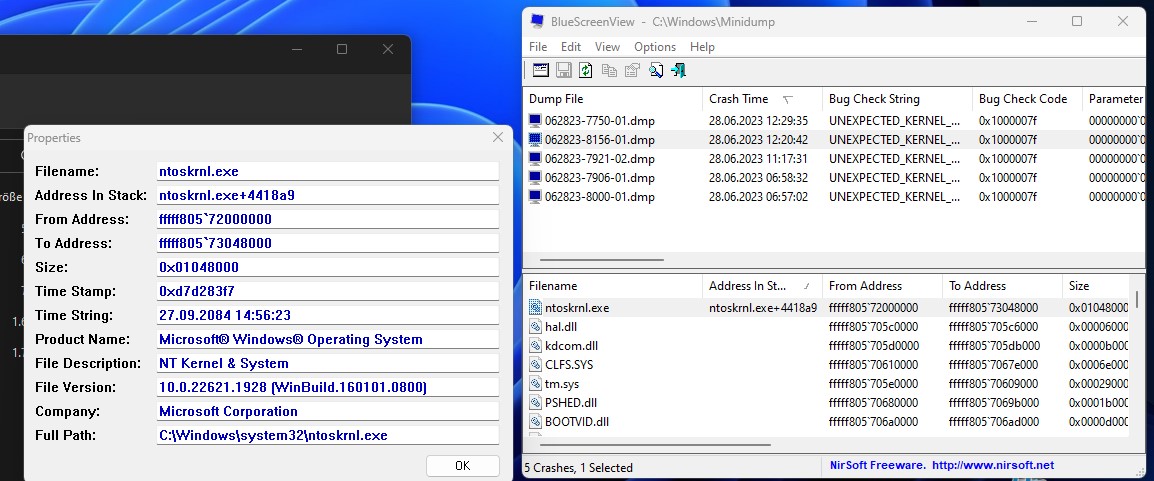Click the hal.dll file icon
Viewport: 1154px width, 481px height.
[535, 327]
